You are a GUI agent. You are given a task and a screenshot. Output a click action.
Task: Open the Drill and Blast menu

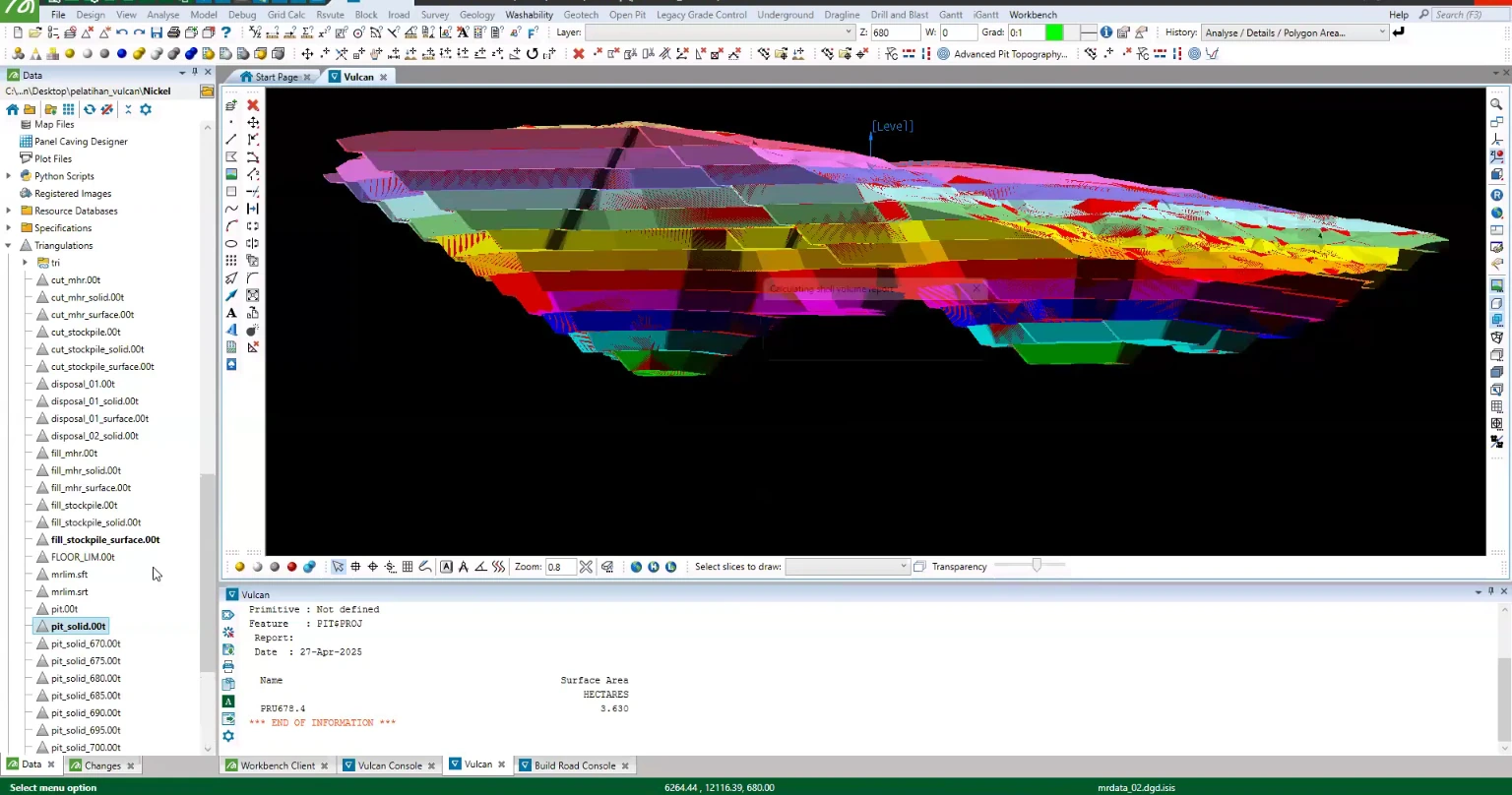tap(900, 15)
